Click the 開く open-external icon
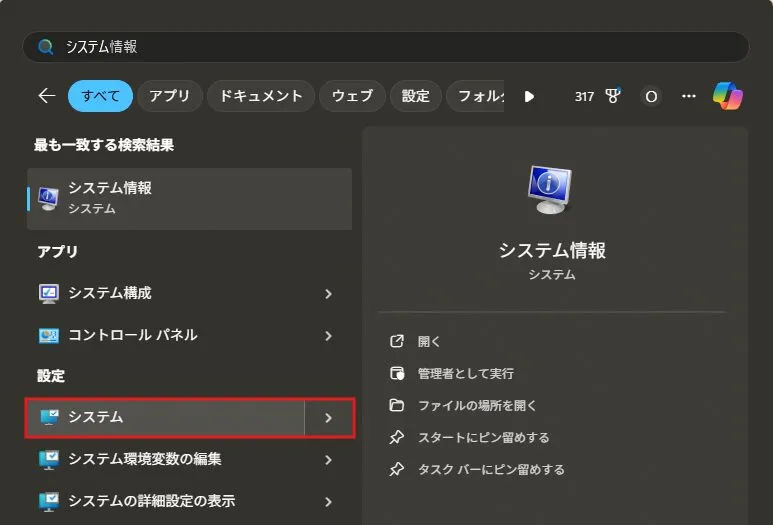 tap(397, 341)
